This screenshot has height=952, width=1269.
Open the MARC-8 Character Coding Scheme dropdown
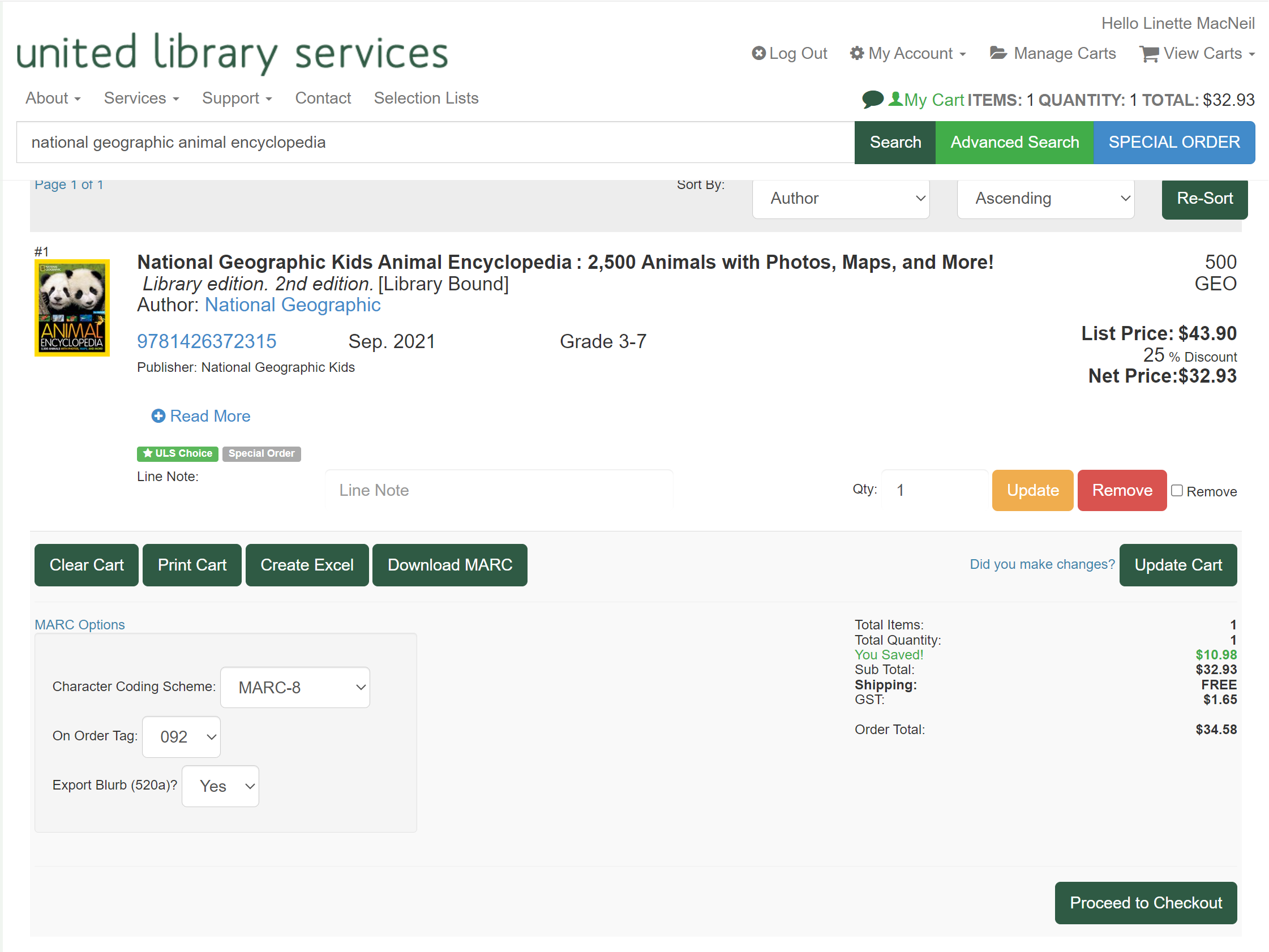point(295,688)
